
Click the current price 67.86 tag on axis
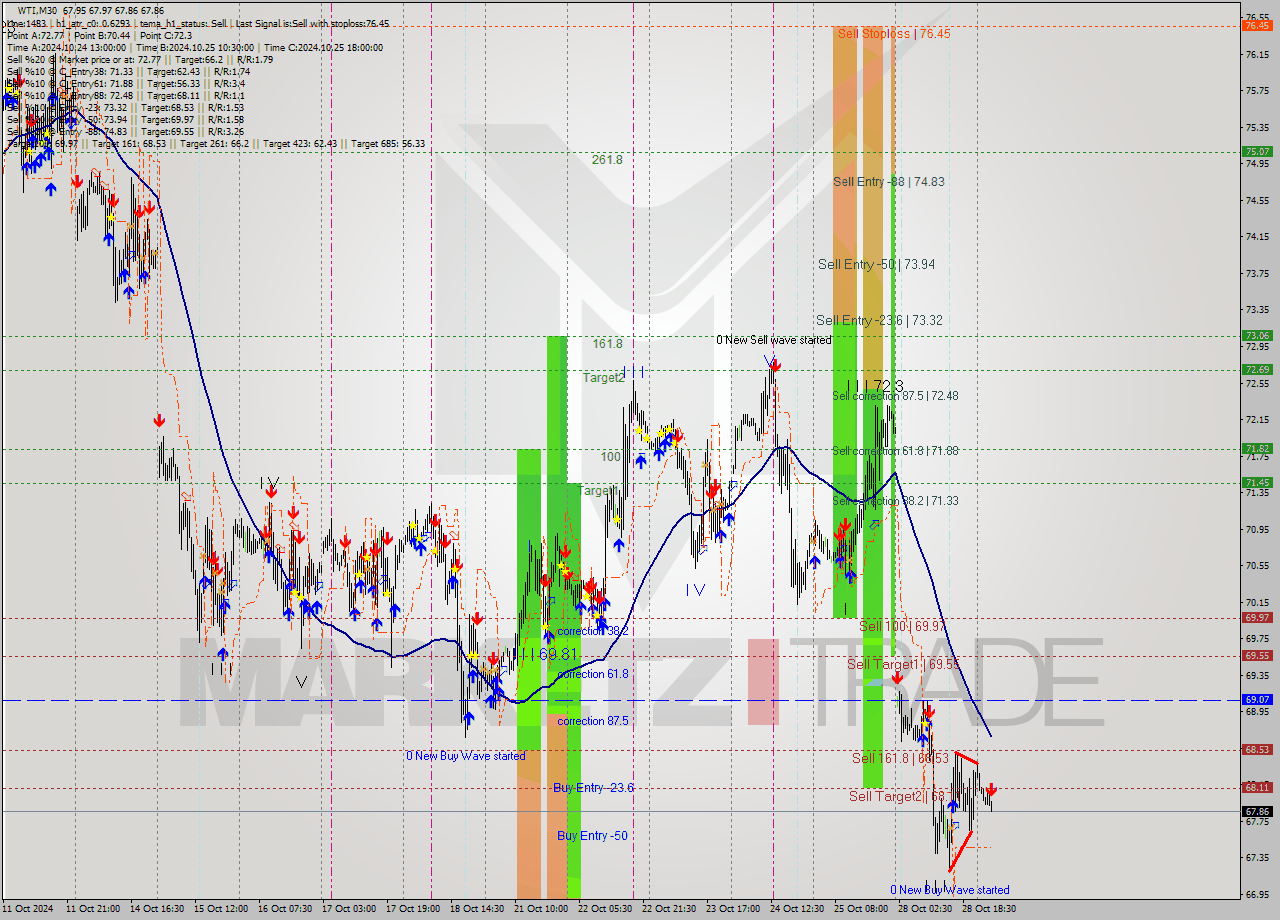point(1256,811)
